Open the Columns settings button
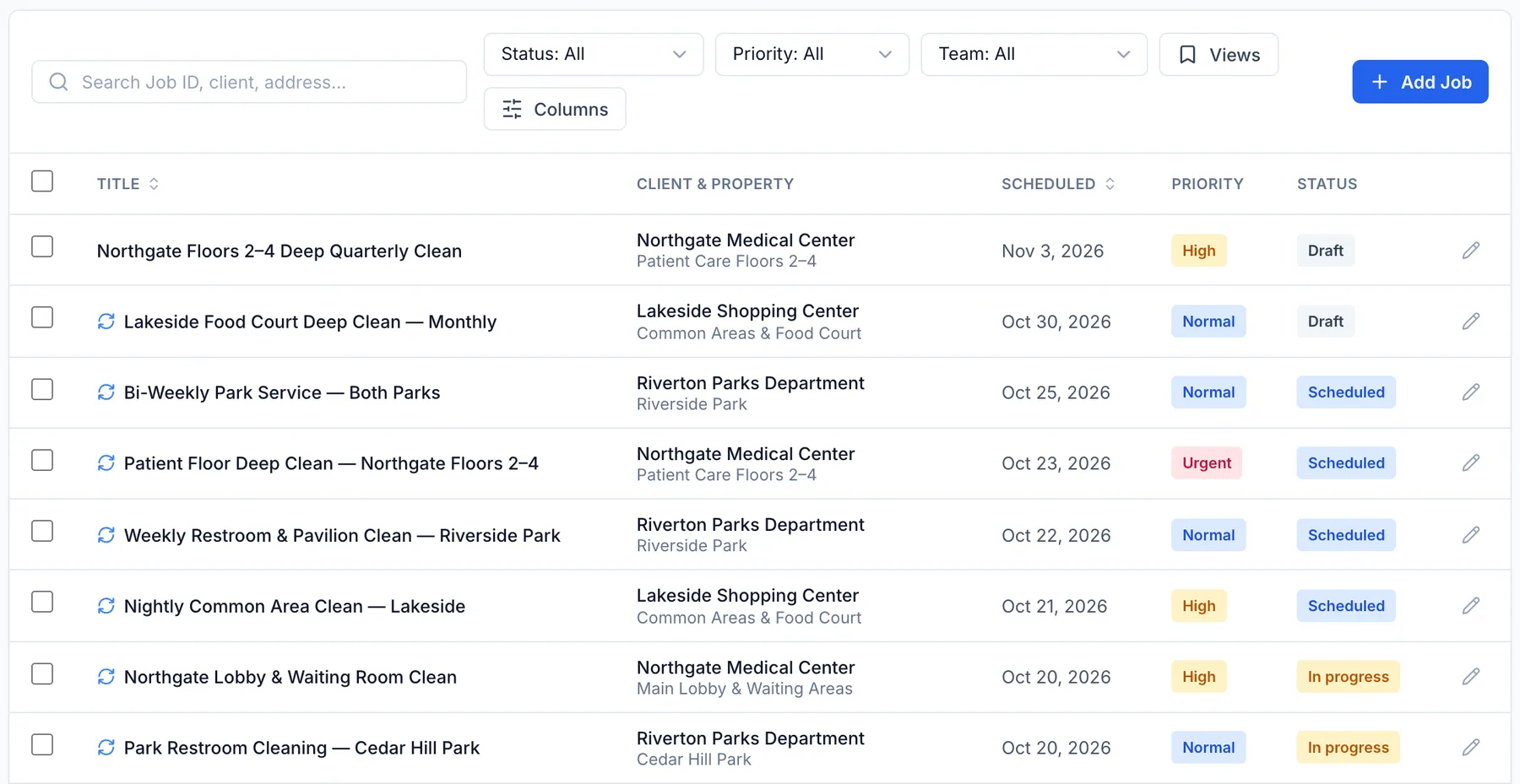The image size is (1520, 784). [x=555, y=109]
